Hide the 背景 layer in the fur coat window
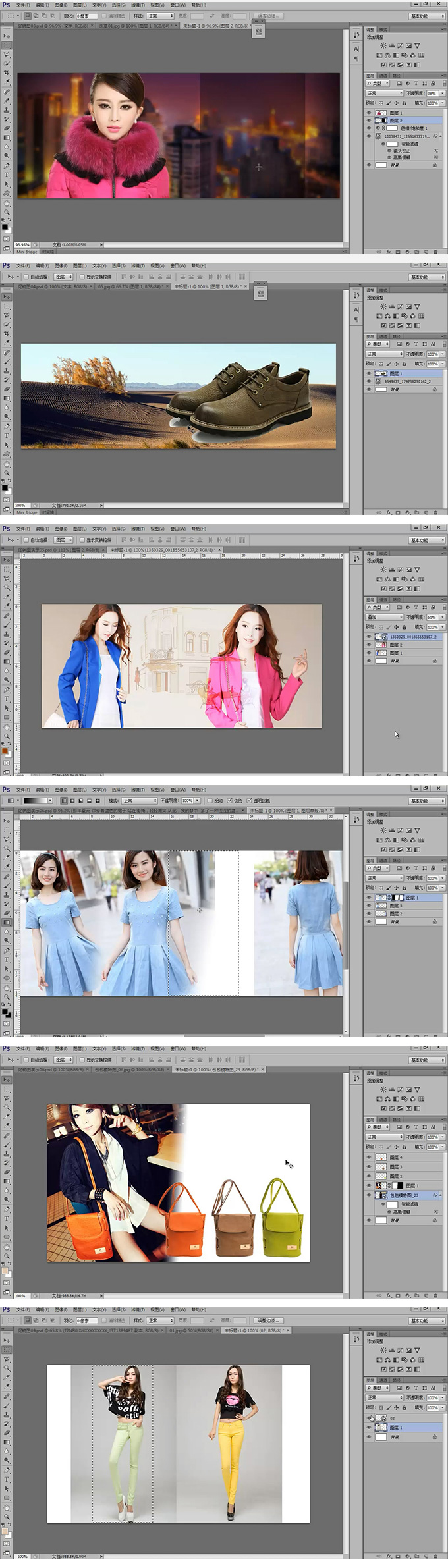This screenshot has width=448, height=1568. tap(369, 165)
